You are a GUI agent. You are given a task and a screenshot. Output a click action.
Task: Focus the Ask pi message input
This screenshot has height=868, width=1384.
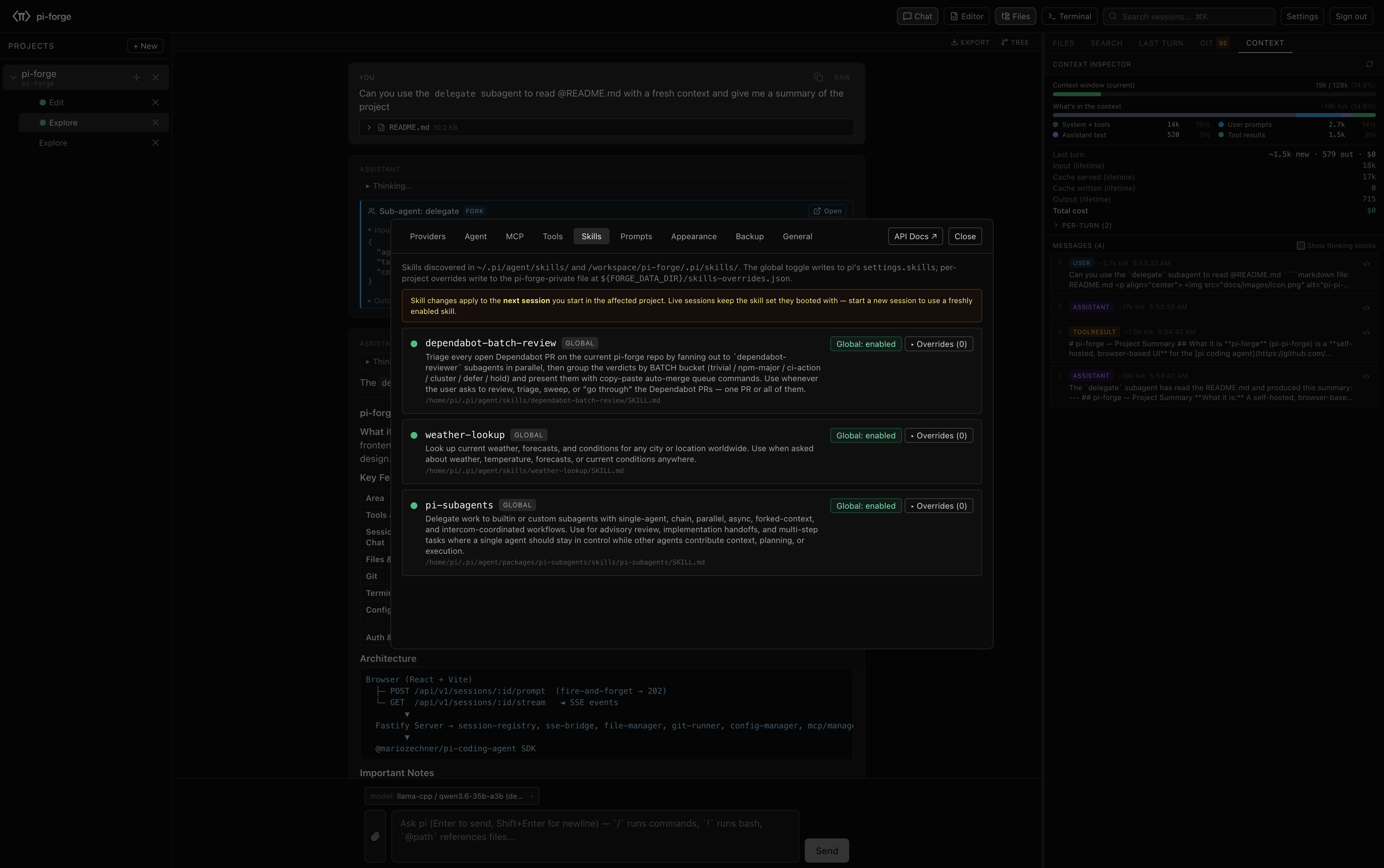pos(595,836)
